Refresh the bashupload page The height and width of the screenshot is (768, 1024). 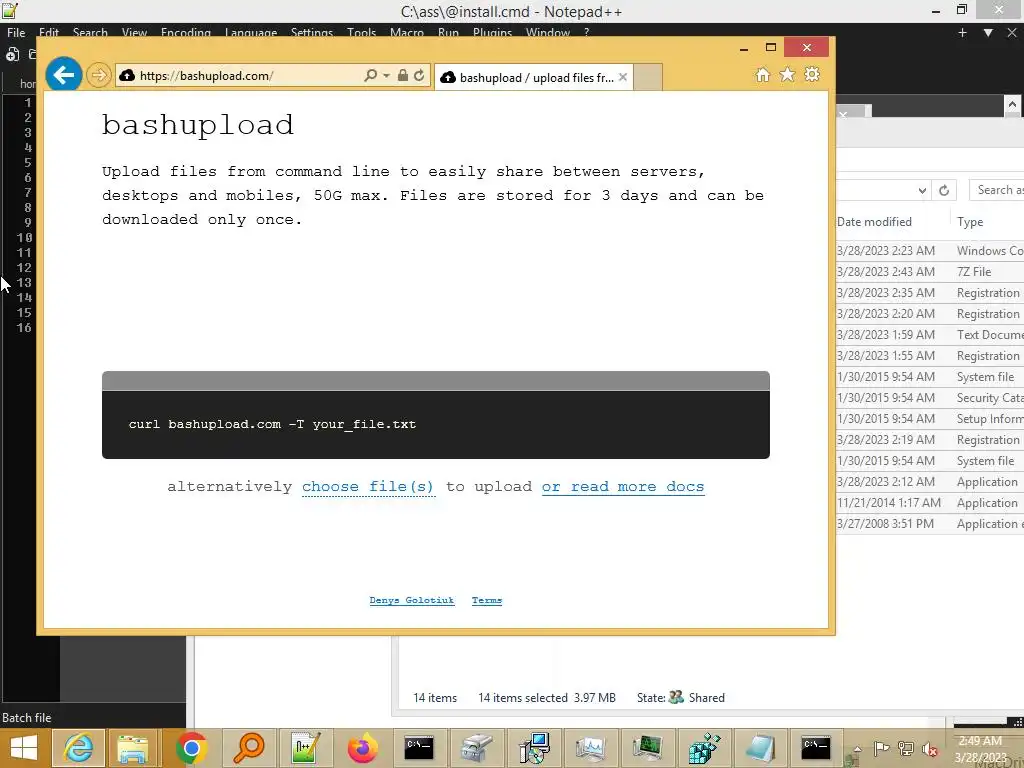(419, 76)
